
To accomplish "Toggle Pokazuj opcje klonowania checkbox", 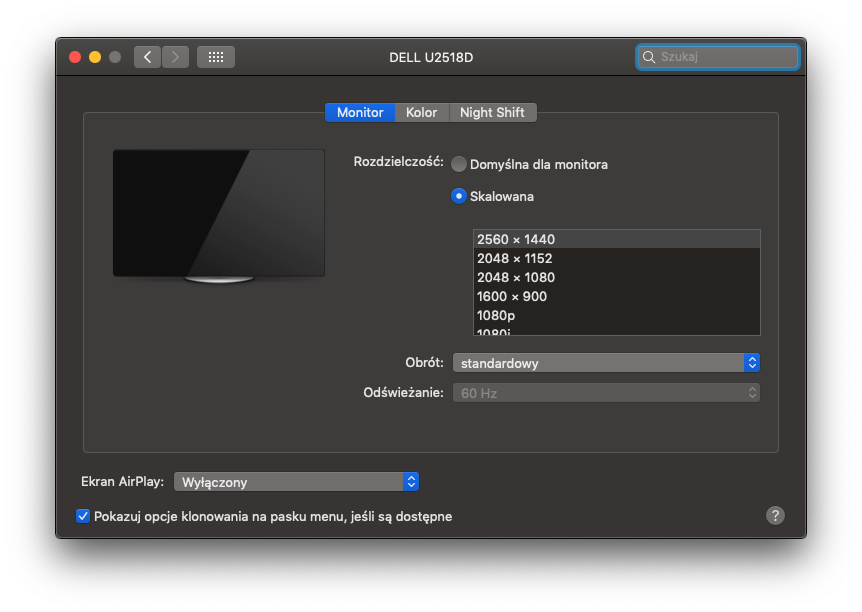I will (83, 516).
